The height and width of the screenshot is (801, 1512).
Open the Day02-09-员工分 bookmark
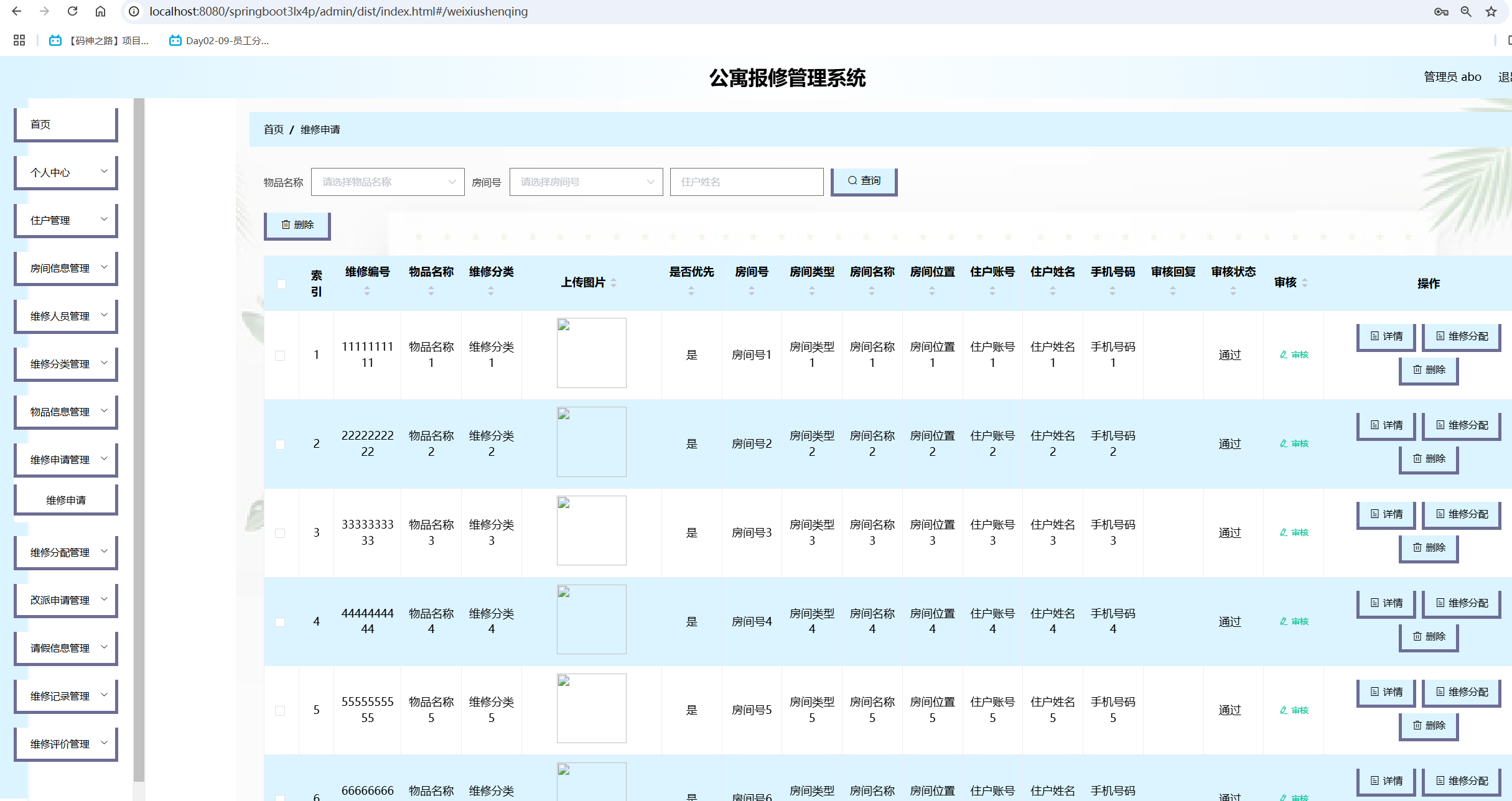click(219, 40)
